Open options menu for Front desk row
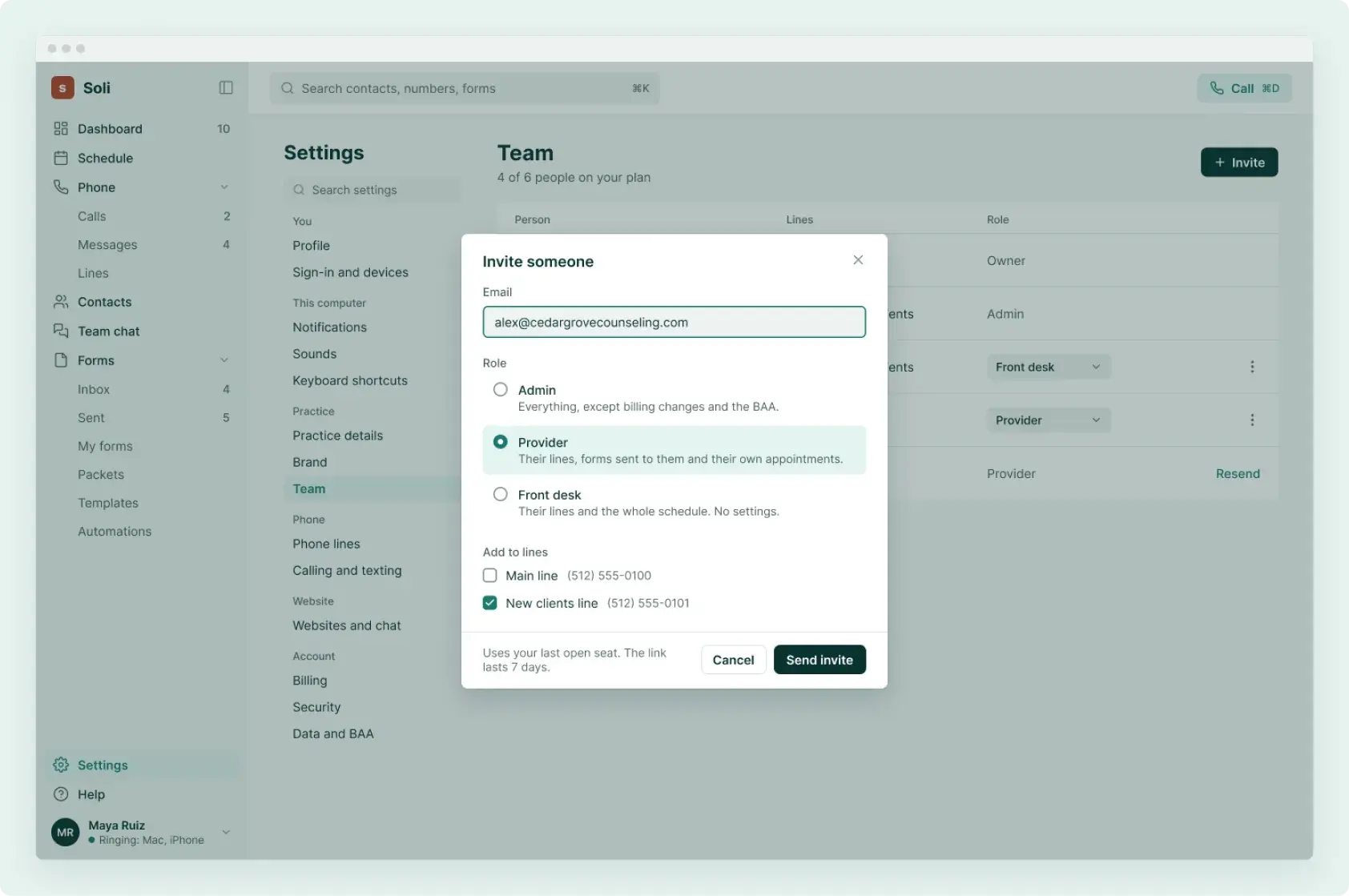1349x896 pixels. pyautogui.click(x=1252, y=367)
